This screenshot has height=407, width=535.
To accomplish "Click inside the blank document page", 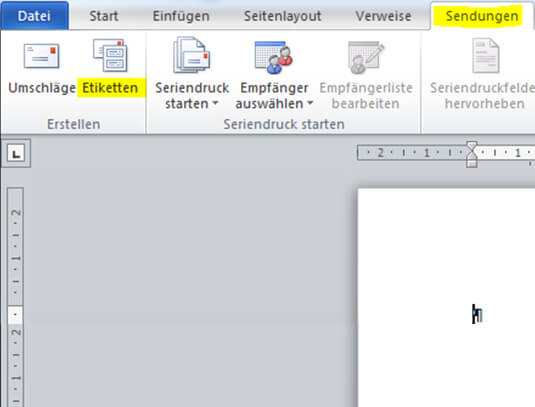I will coord(446,297).
